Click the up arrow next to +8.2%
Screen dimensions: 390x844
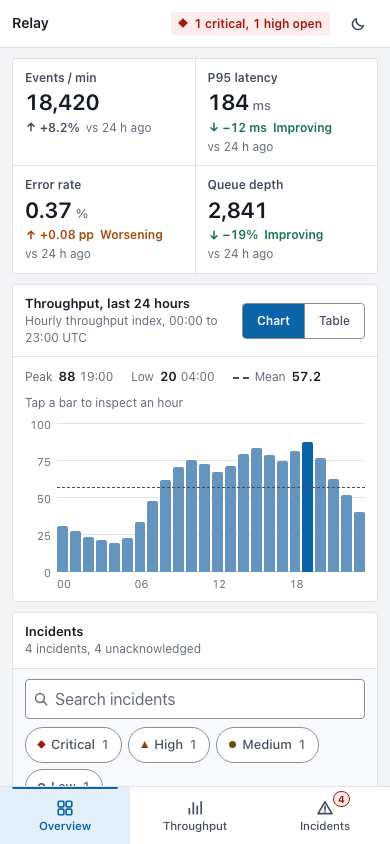point(31,128)
